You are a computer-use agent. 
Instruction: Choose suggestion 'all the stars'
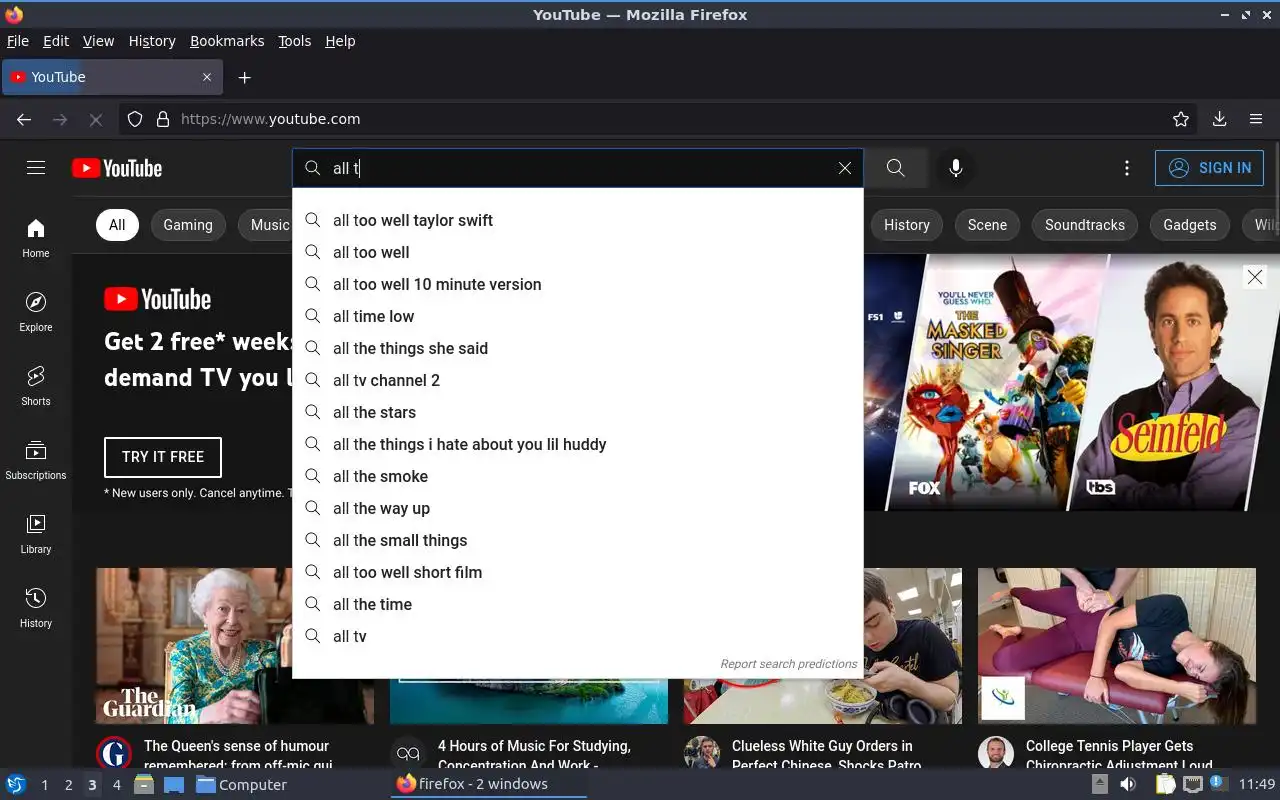click(x=578, y=412)
